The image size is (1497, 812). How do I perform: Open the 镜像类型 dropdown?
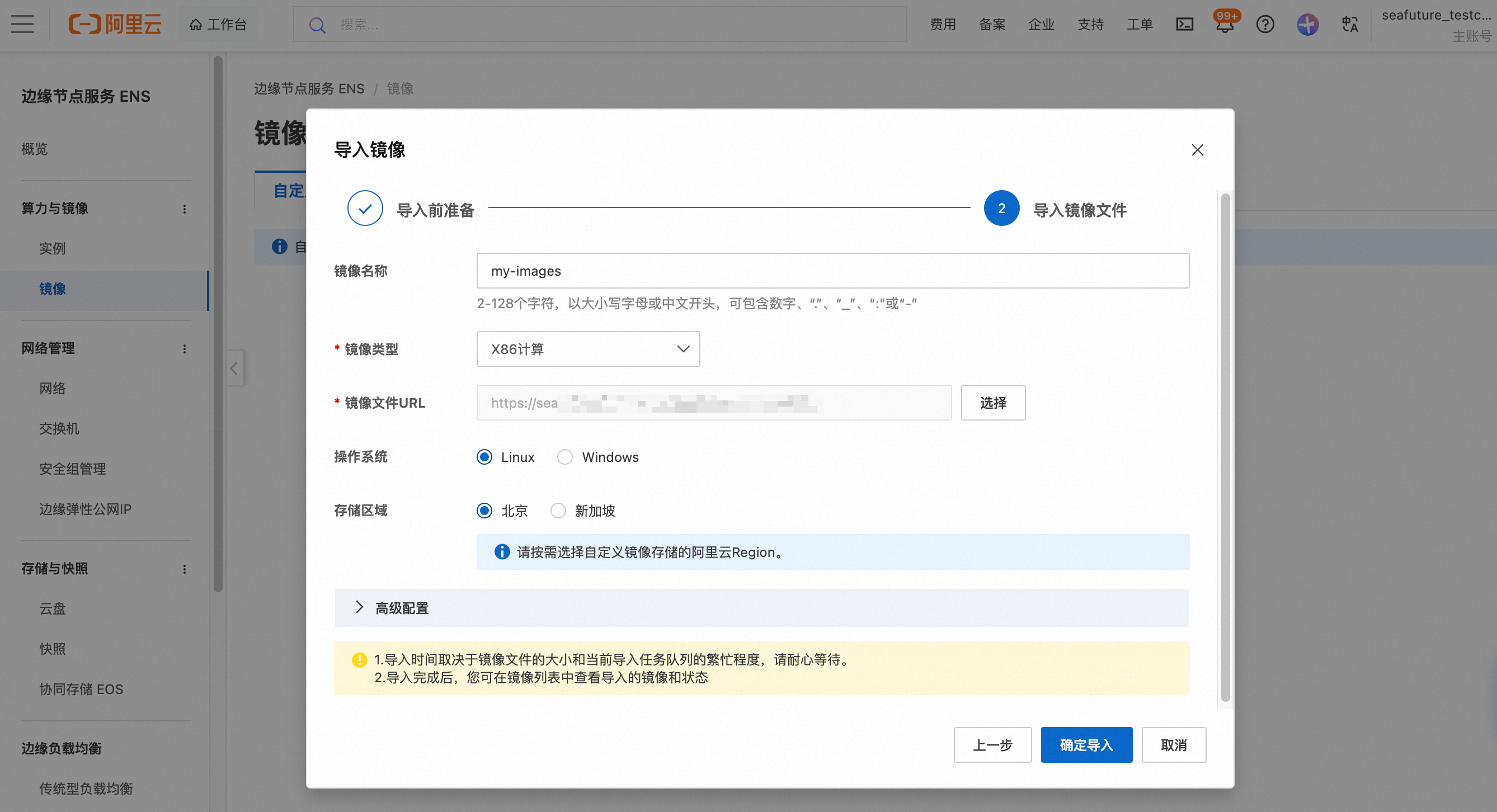coord(588,349)
